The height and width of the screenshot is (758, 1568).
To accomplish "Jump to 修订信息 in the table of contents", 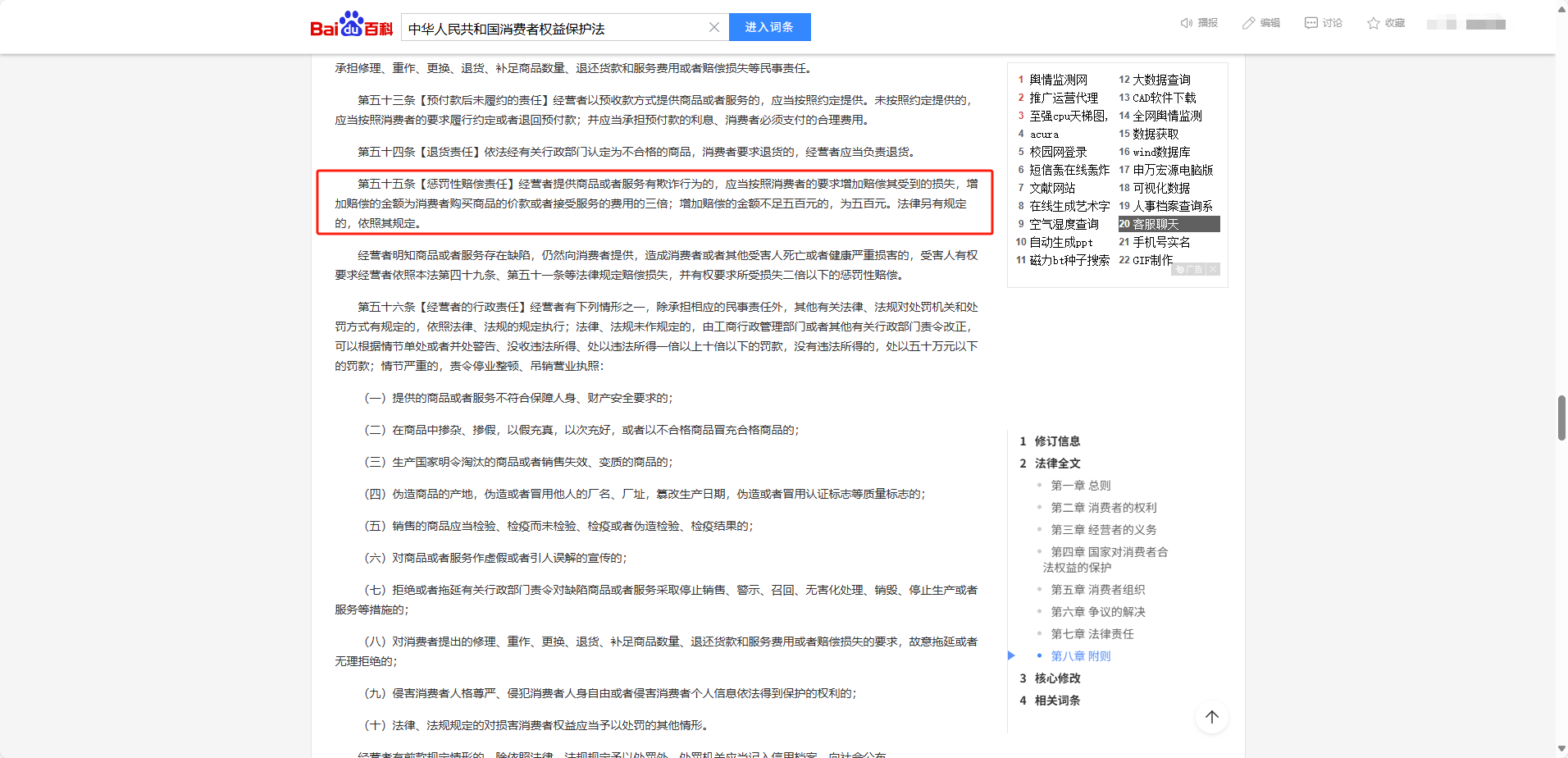I will [x=1057, y=441].
